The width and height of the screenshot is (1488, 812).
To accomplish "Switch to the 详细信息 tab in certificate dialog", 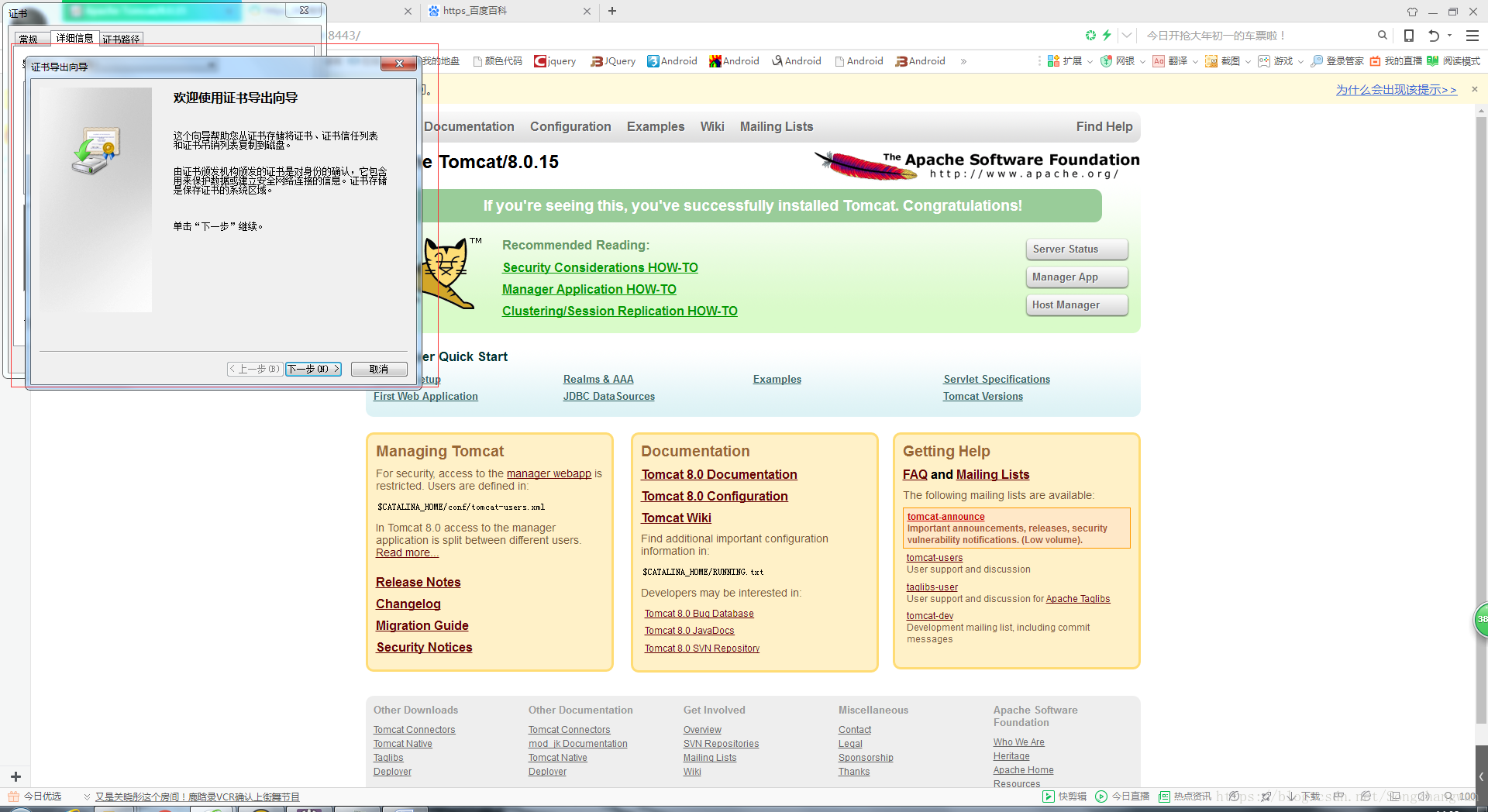I will click(x=74, y=38).
